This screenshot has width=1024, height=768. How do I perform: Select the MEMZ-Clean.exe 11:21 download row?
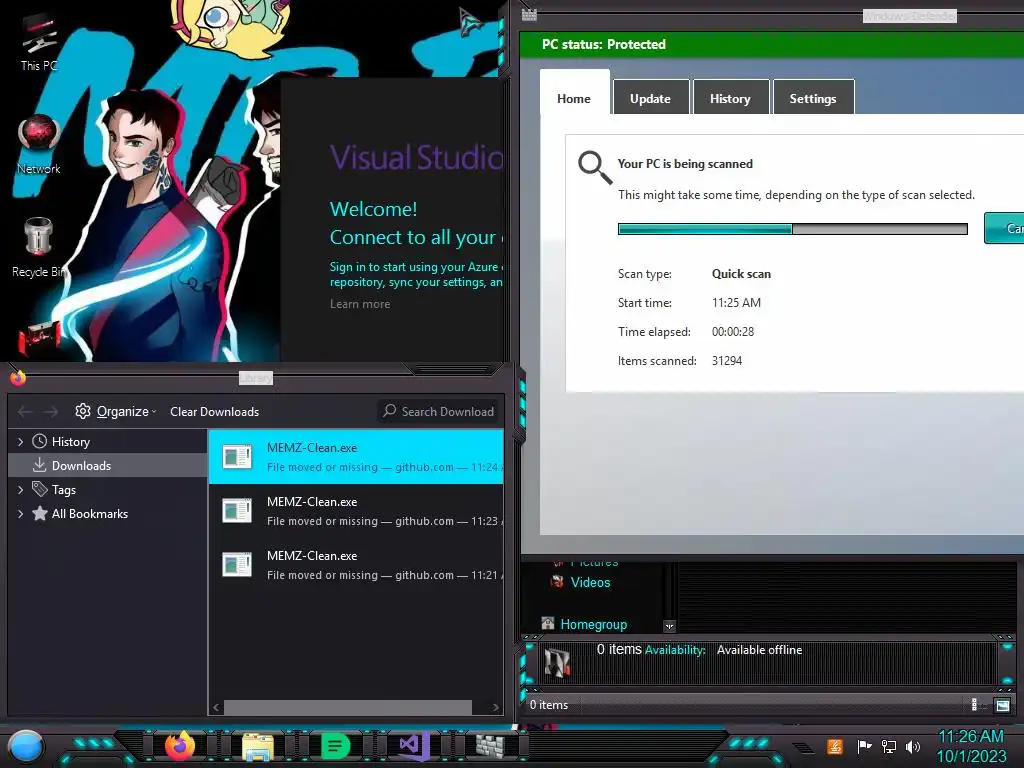coord(356,564)
